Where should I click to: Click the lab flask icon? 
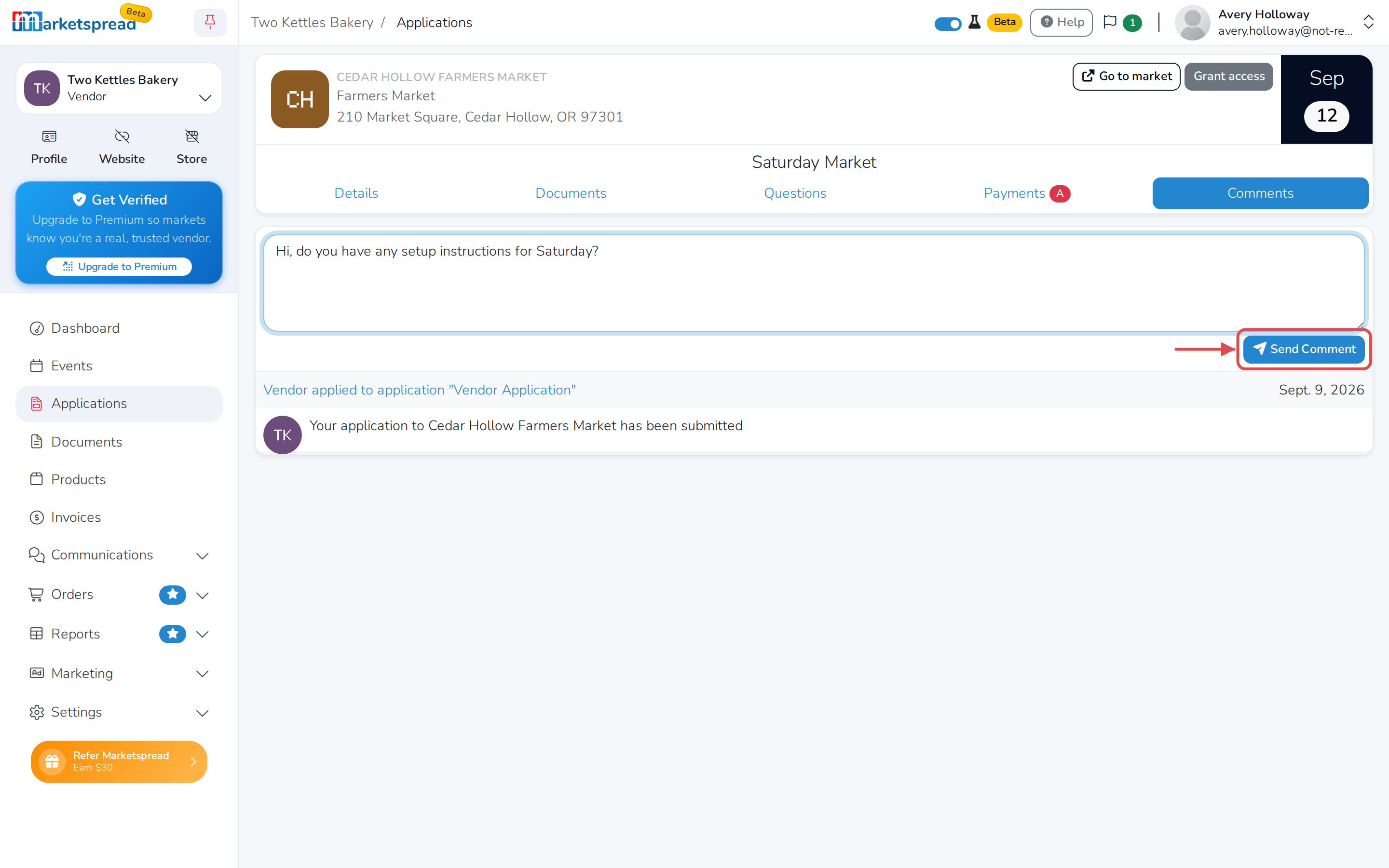pos(975,22)
